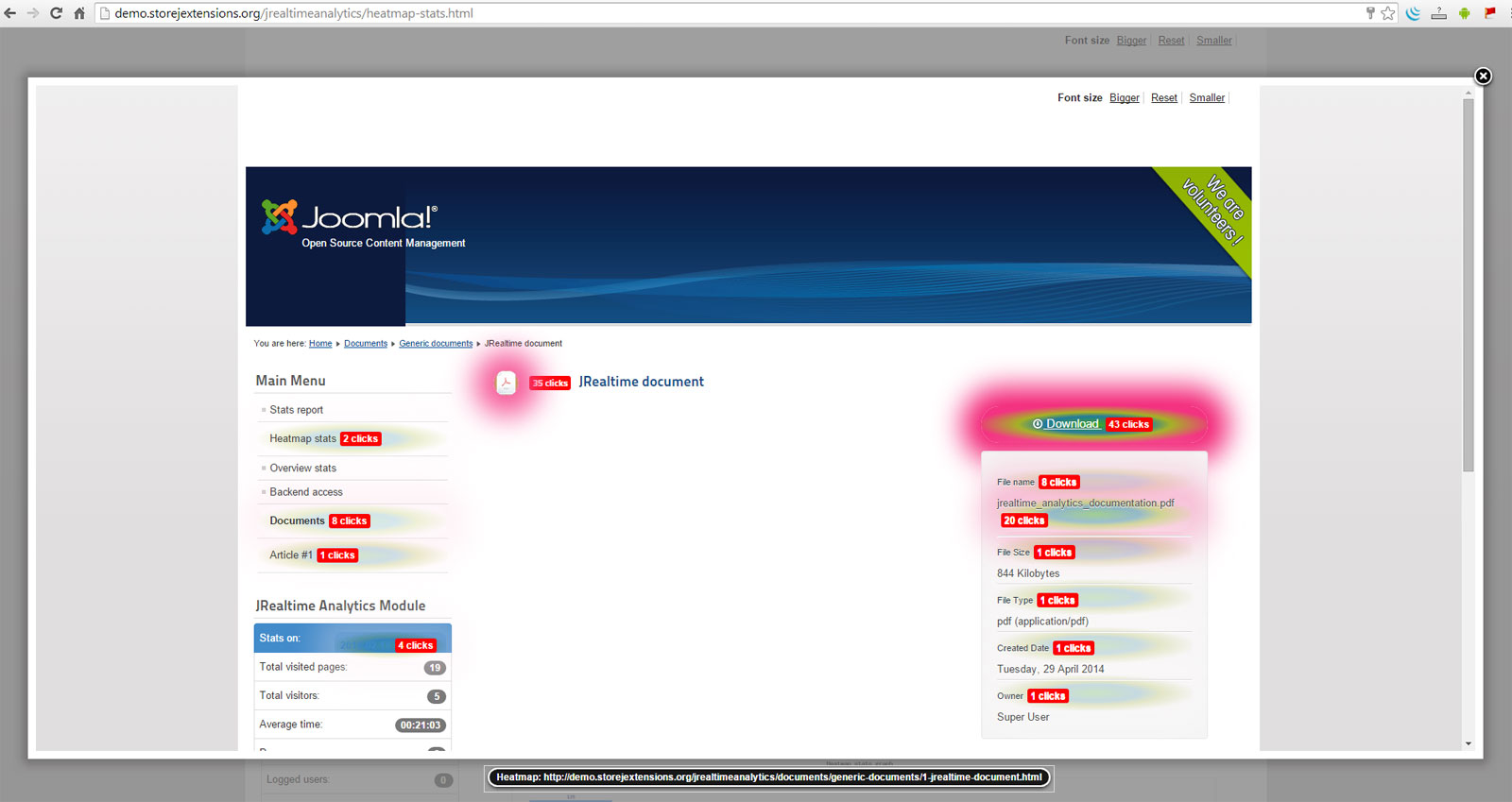Click the 1 clicks badge beside File Type
This screenshot has height=802, width=1512.
[x=1057, y=600]
